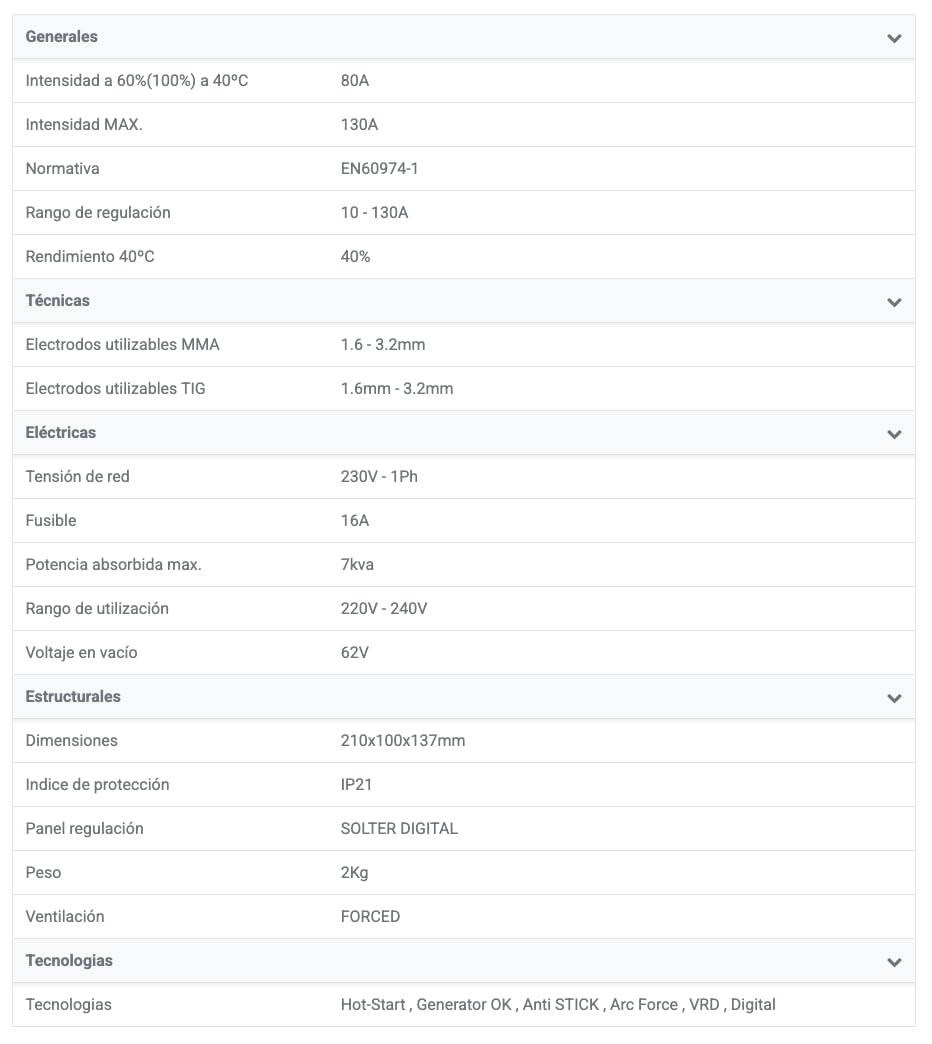Click the Dimensiones value 210x100x137mm

403,741
